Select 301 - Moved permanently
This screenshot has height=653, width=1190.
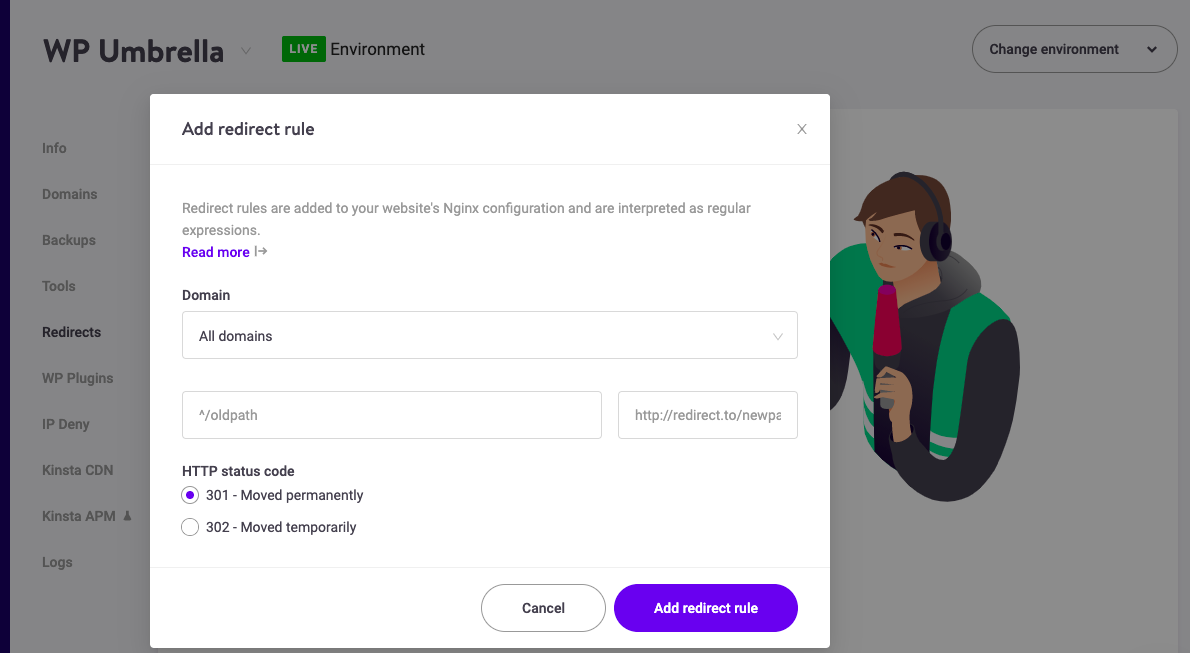coord(190,495)
